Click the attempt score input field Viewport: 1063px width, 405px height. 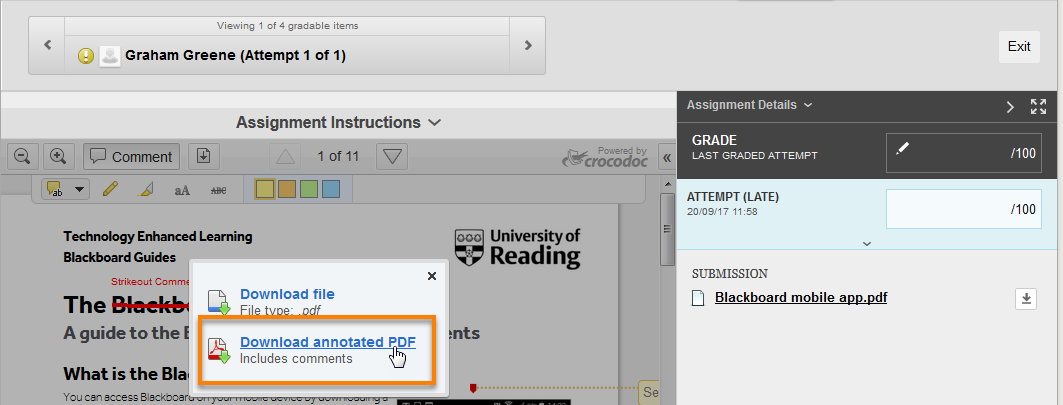[964, 209]
